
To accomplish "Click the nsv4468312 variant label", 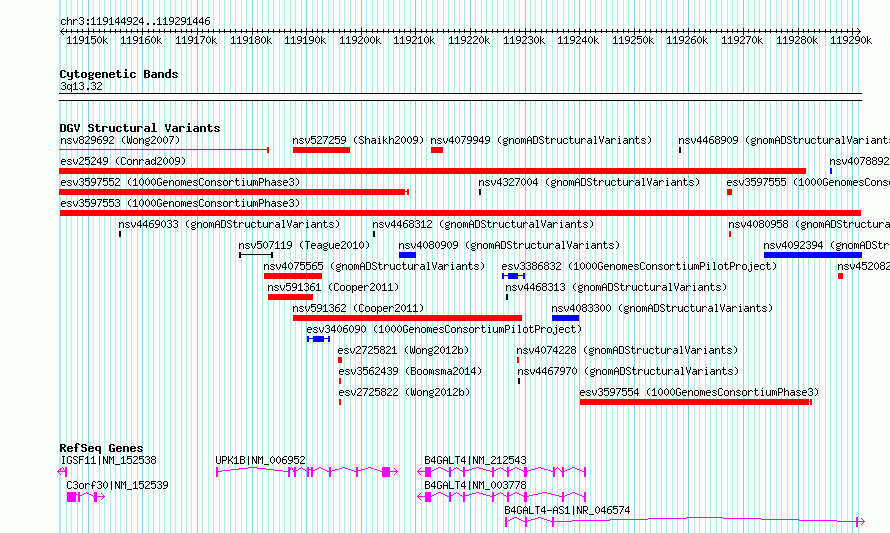I will 483,224.
